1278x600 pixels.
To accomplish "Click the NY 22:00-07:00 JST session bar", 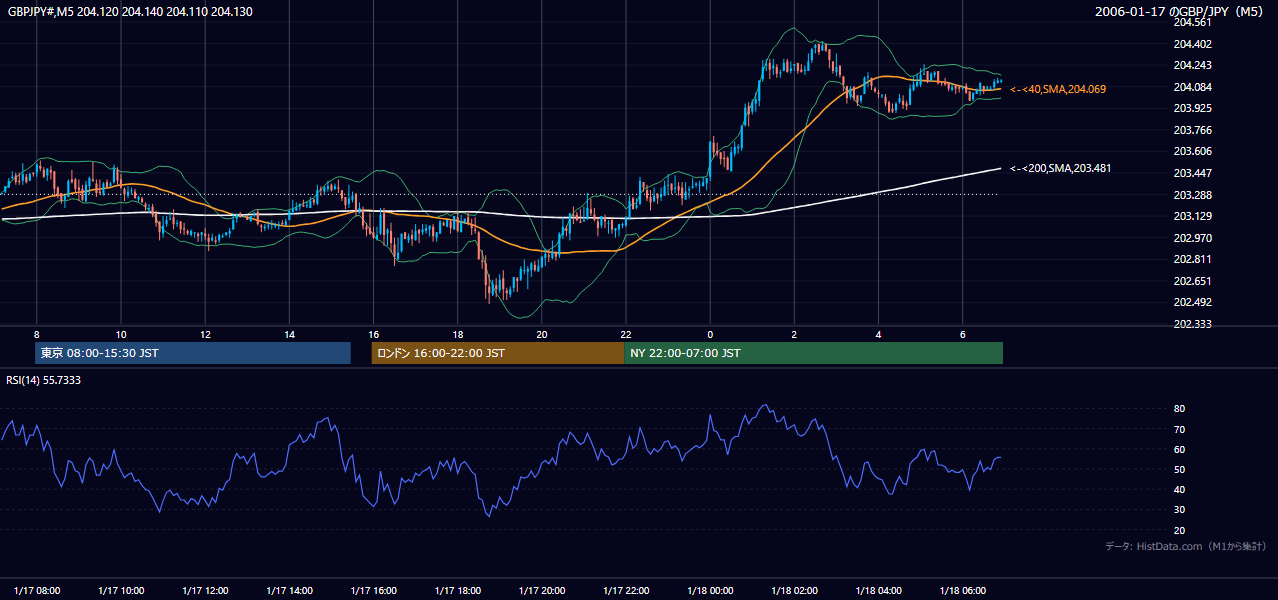I will click(x=813, y=353).
